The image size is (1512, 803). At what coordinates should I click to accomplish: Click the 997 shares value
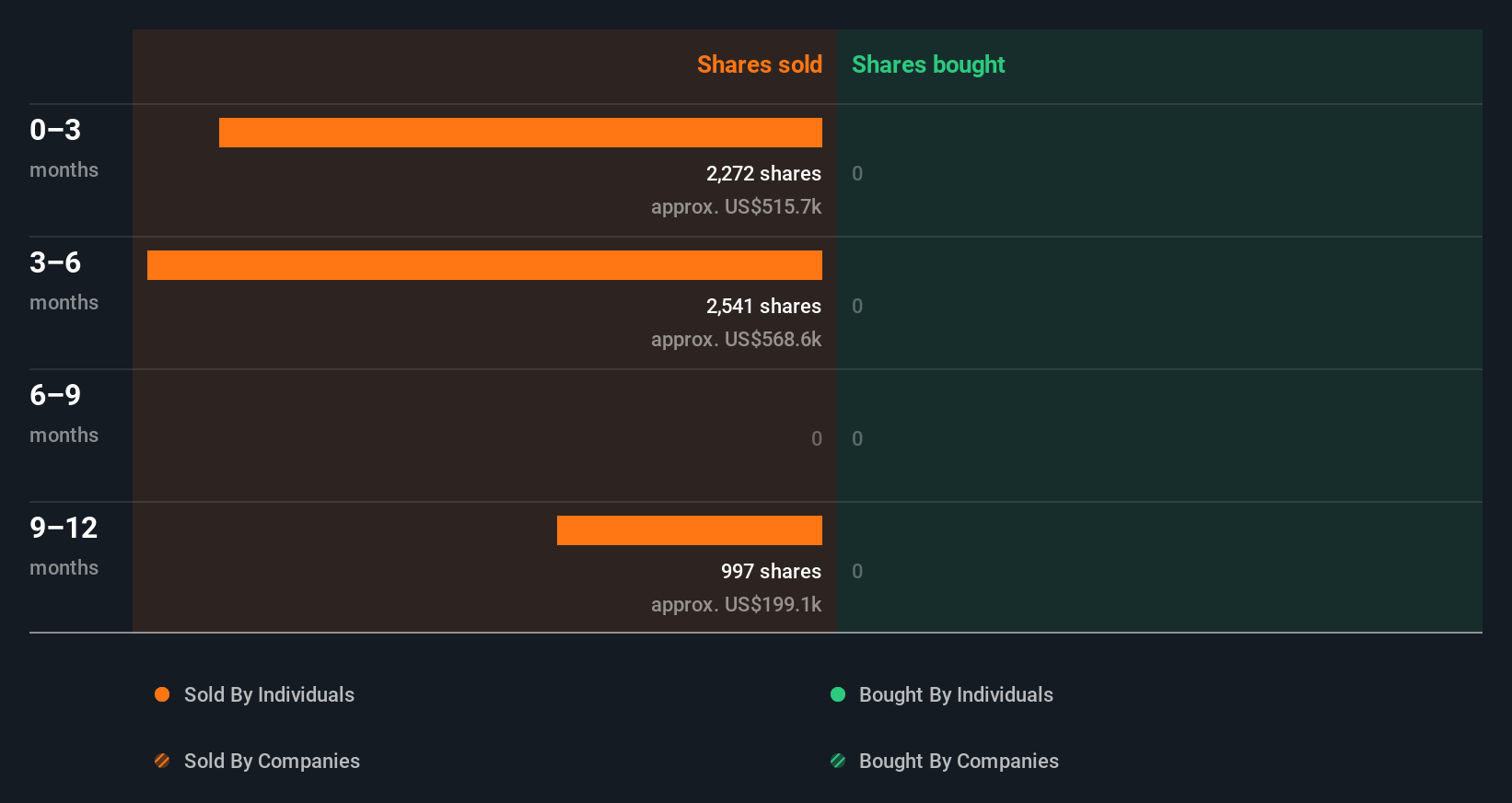click(x=771, y=571)
